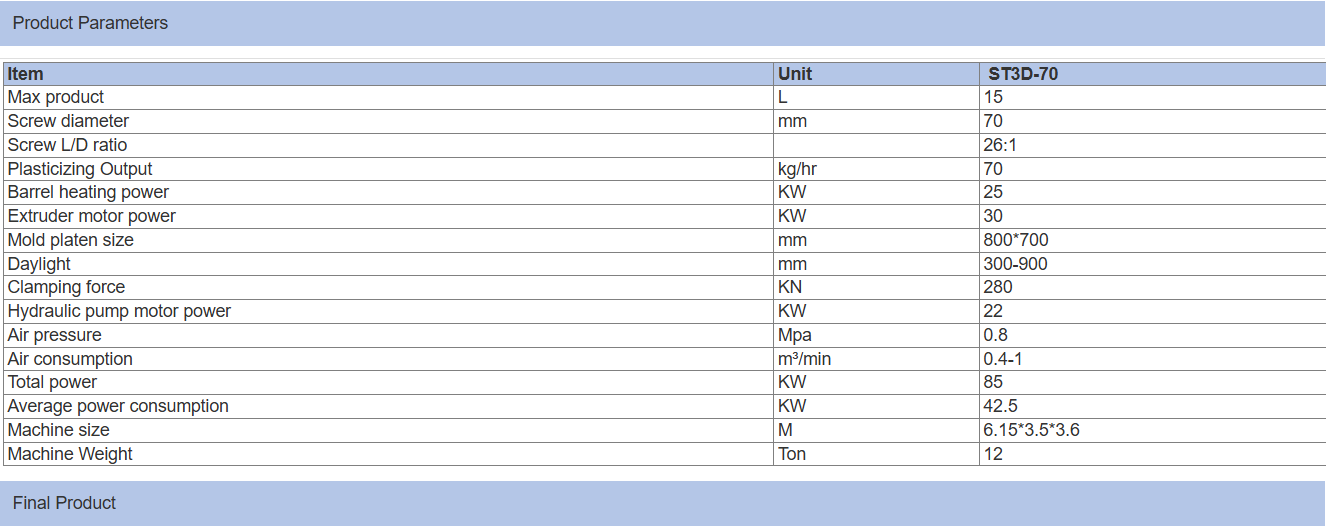Select the mold platen size value 800*700
Image resolution: width=1326 pixels, height=526 pixels.
(1016, 240)
